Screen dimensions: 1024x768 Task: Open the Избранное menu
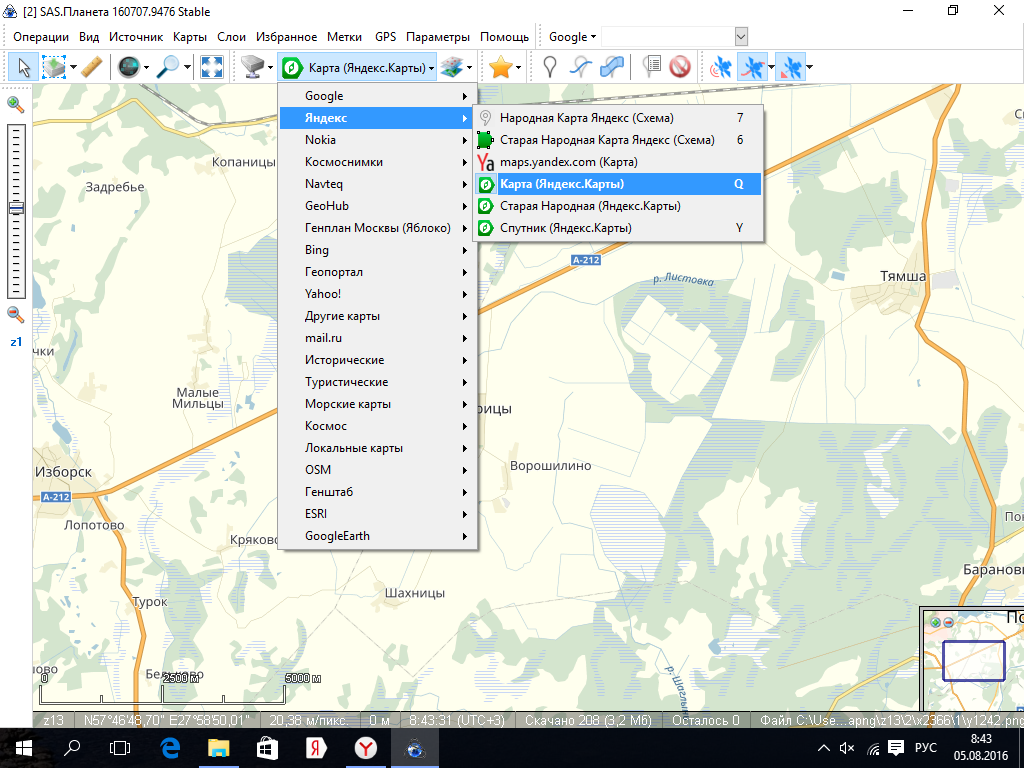point(286,37)
